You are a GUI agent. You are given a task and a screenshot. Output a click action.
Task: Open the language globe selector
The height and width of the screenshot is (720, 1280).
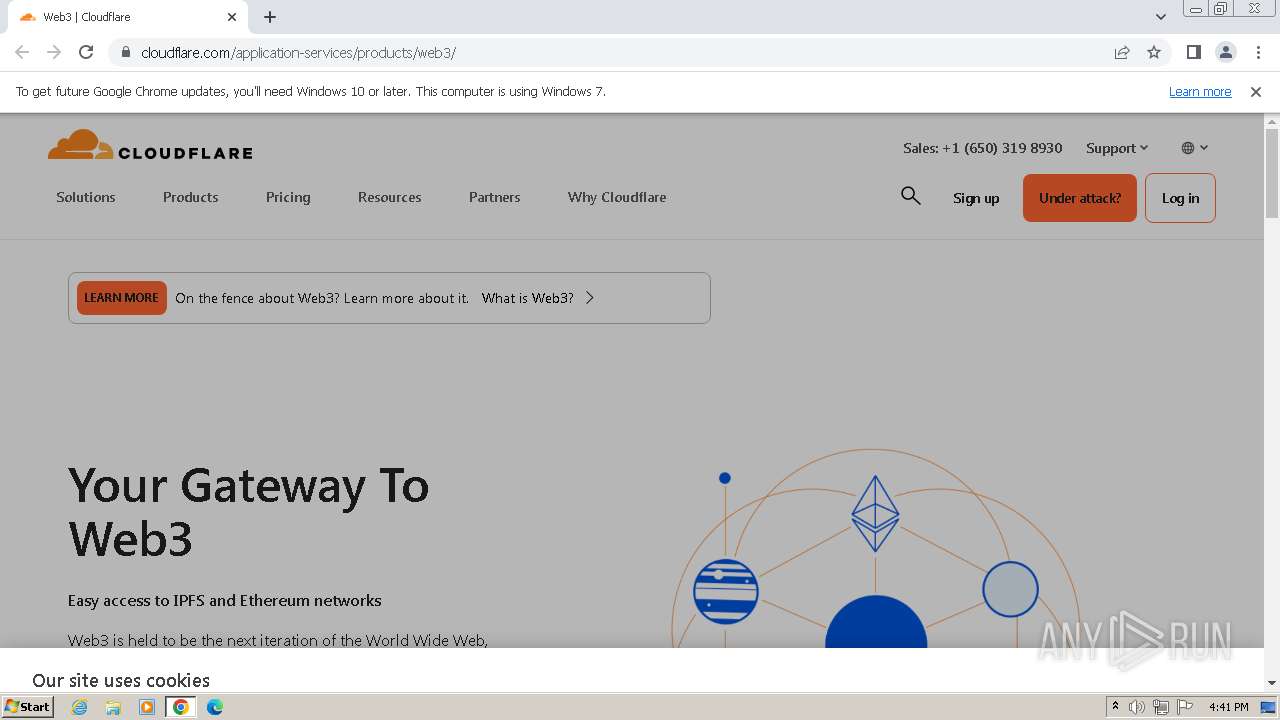click(x=1194, y=148)
